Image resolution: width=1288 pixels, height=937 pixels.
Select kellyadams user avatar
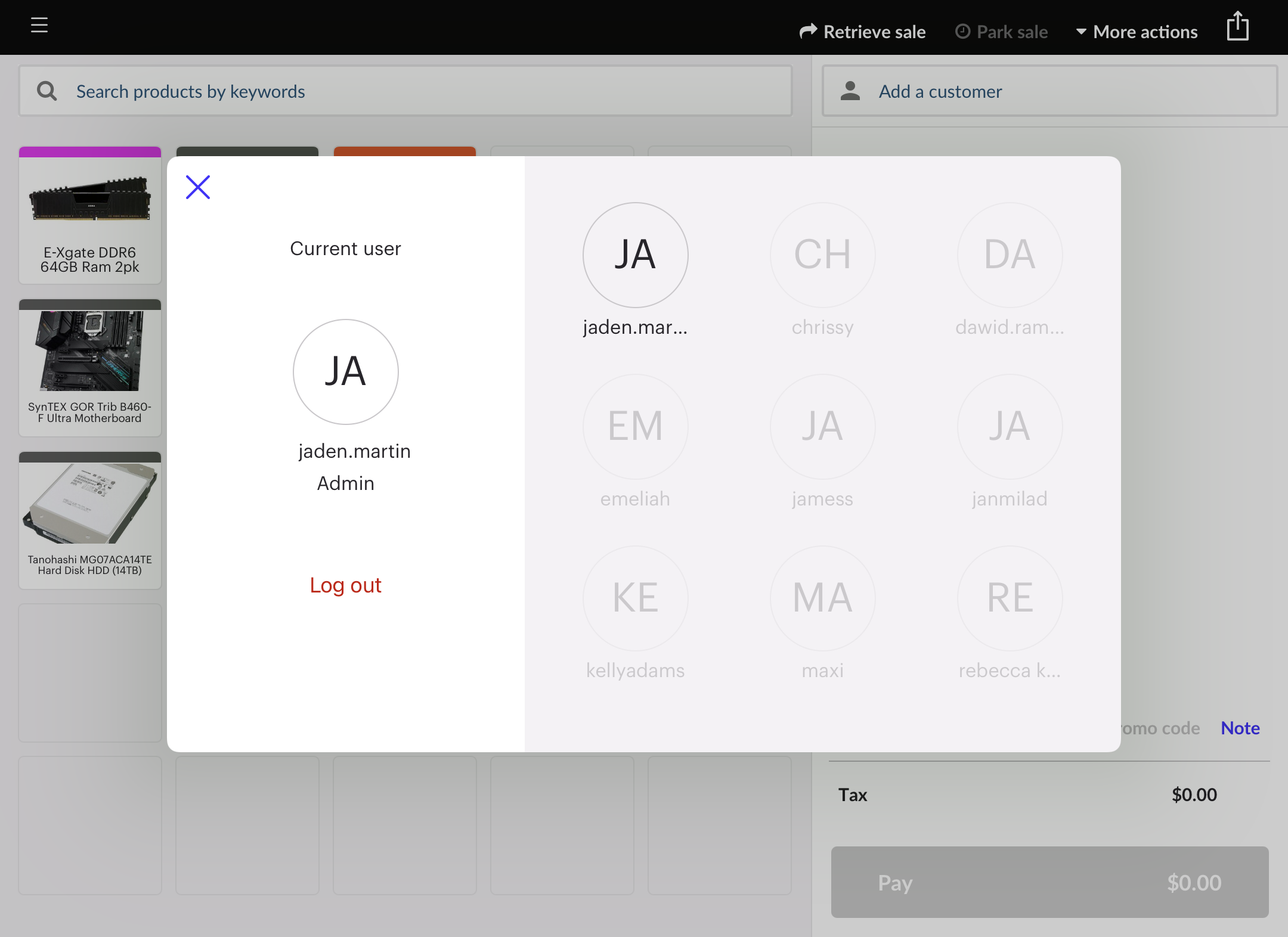coord(635,598)
